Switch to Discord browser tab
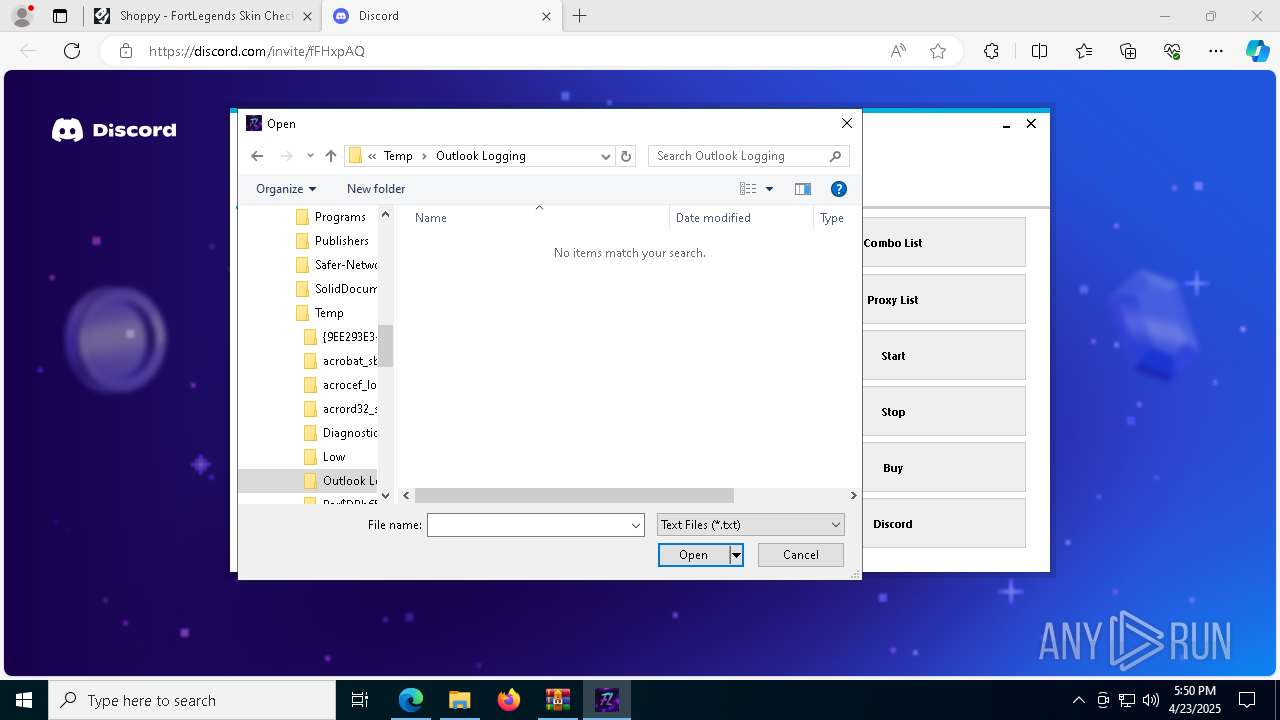Viewport: 1280px width, 720px height. coord(440,16)
